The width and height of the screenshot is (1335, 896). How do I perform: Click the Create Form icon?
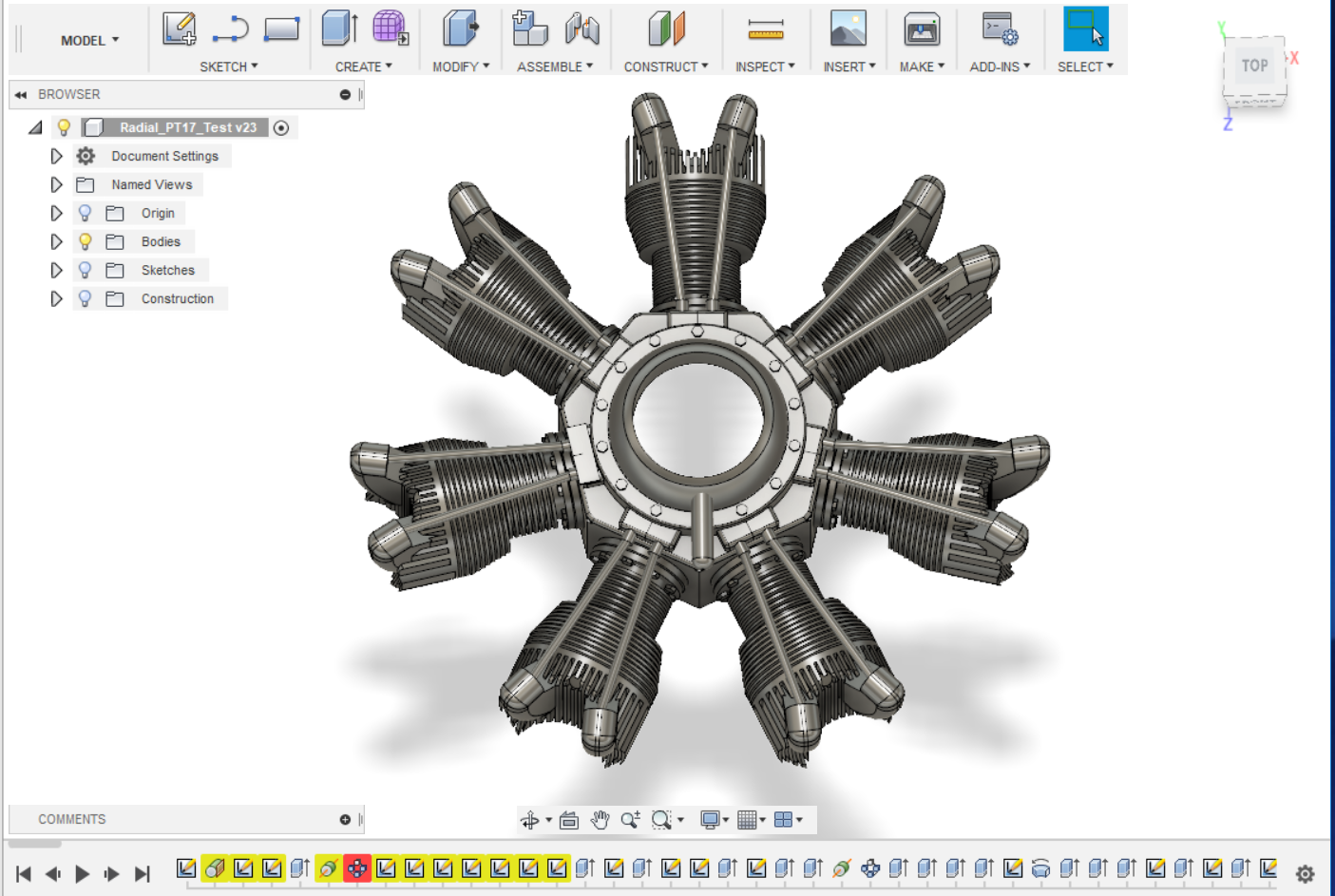[x=390, y=29]
